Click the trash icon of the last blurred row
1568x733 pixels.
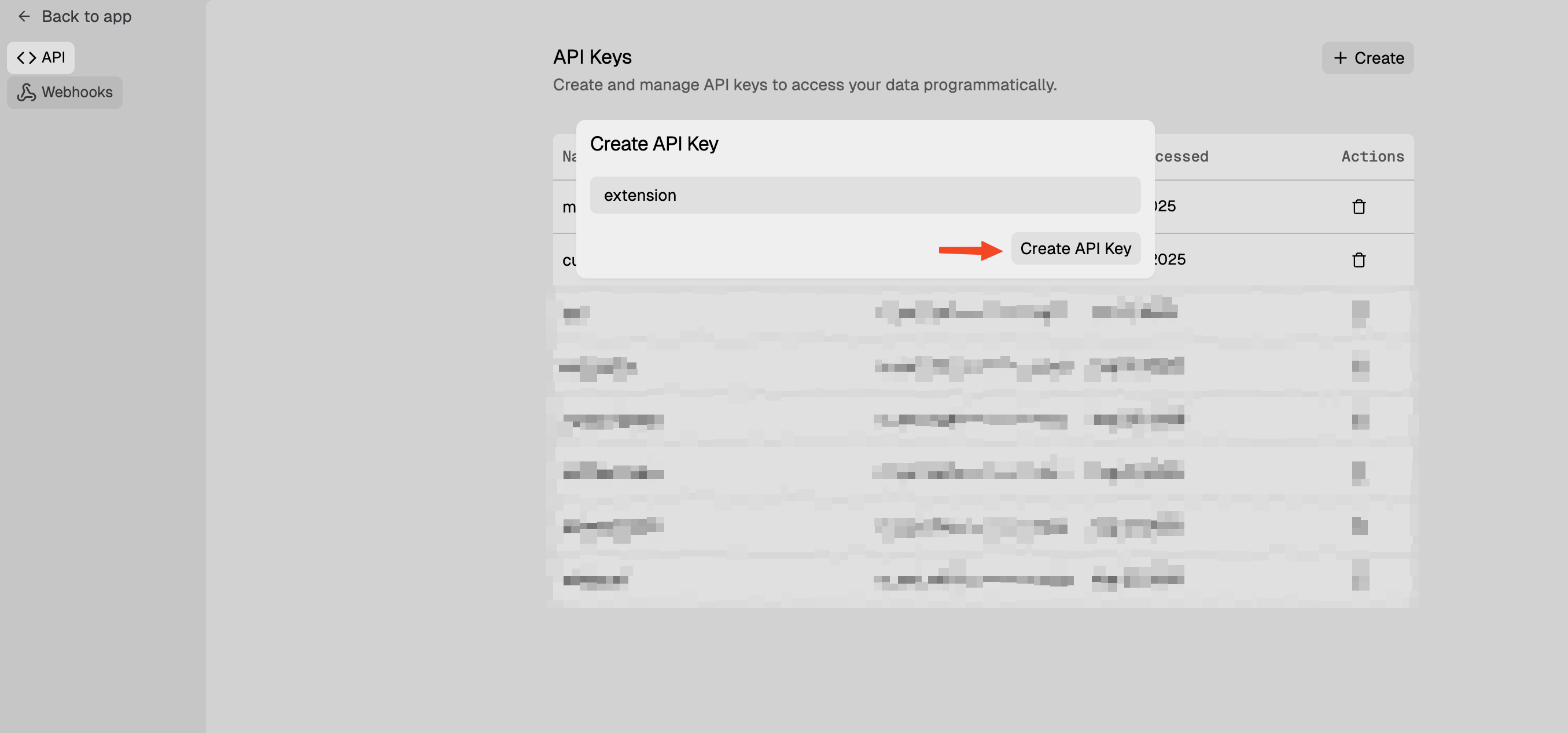[x=1360, y=577]
